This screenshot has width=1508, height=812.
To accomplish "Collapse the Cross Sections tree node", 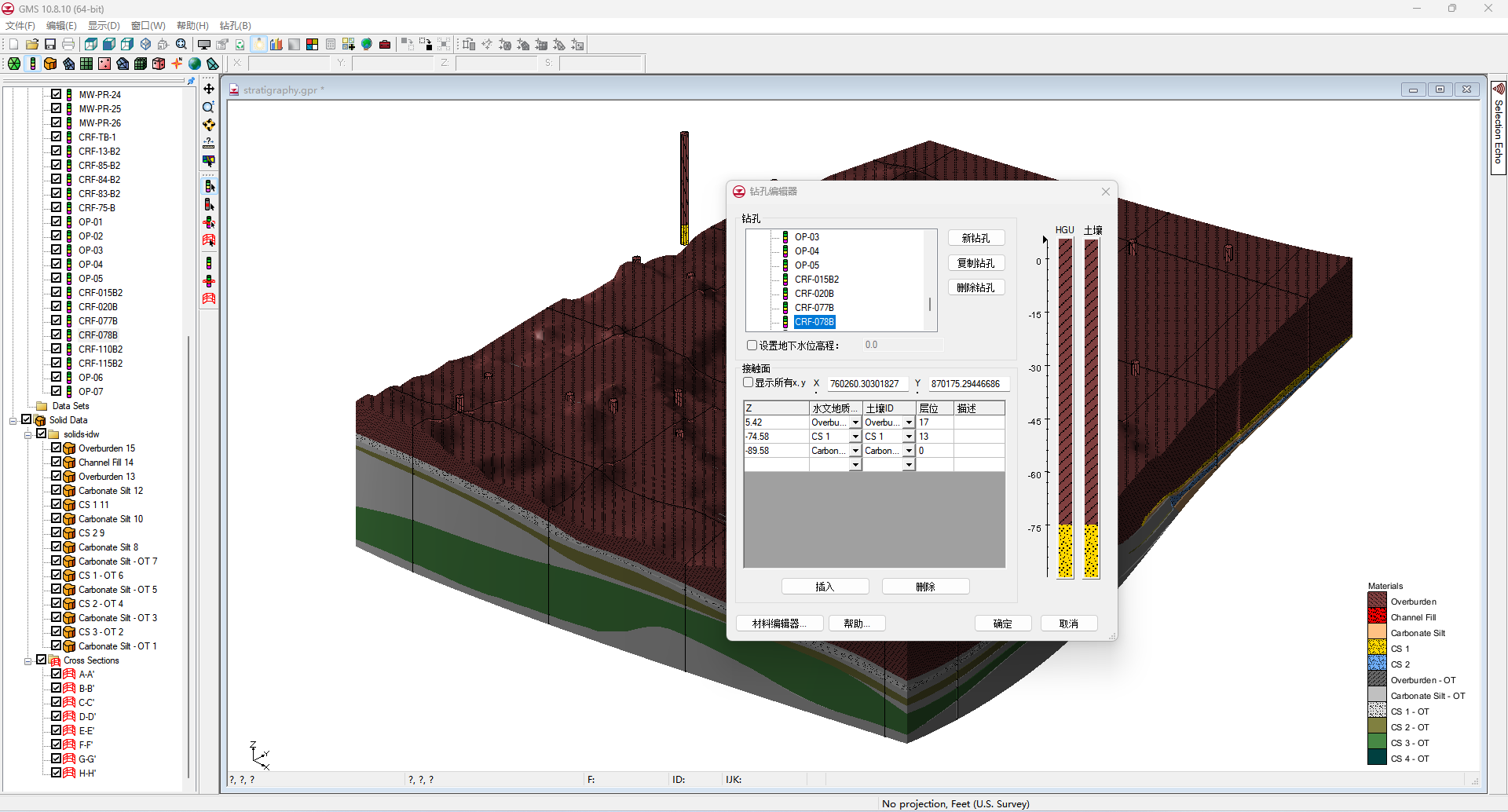I will click(x=28, y=661).
